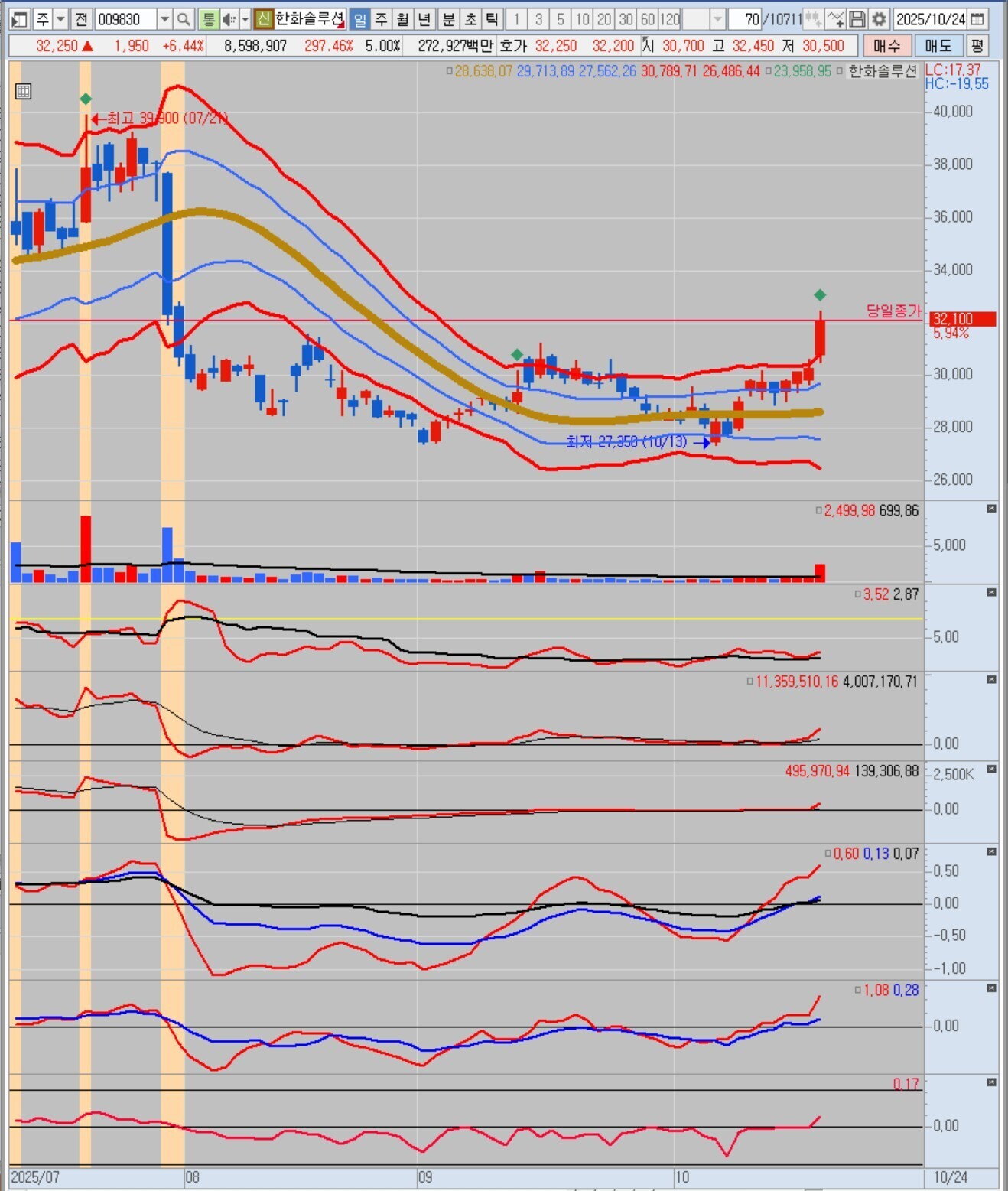The image size is (1008, 1191).
Task: Click the green 통 toggle button
Action: [x=208, y=19]
